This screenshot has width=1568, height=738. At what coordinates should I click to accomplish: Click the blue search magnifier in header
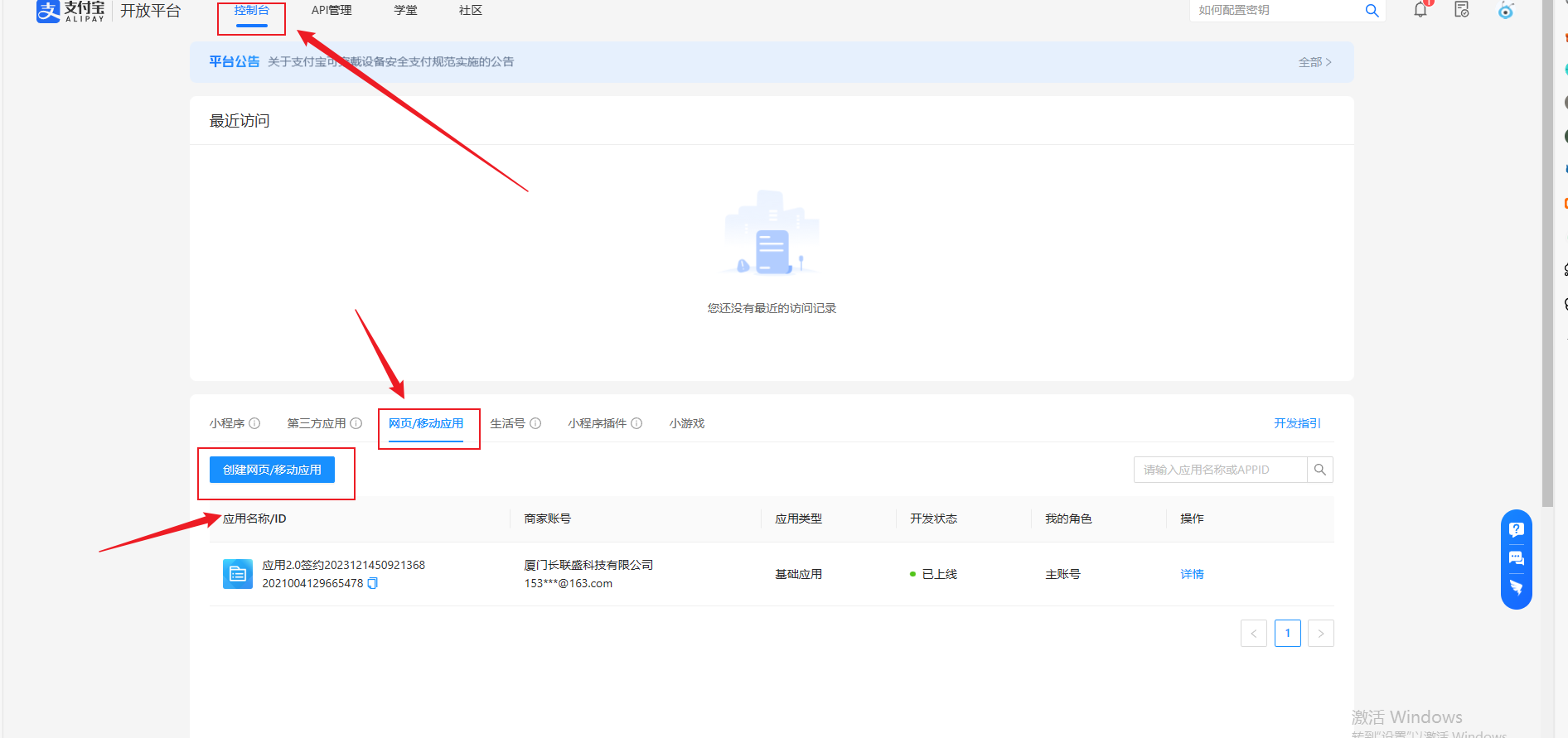(x=1372, y=11)
